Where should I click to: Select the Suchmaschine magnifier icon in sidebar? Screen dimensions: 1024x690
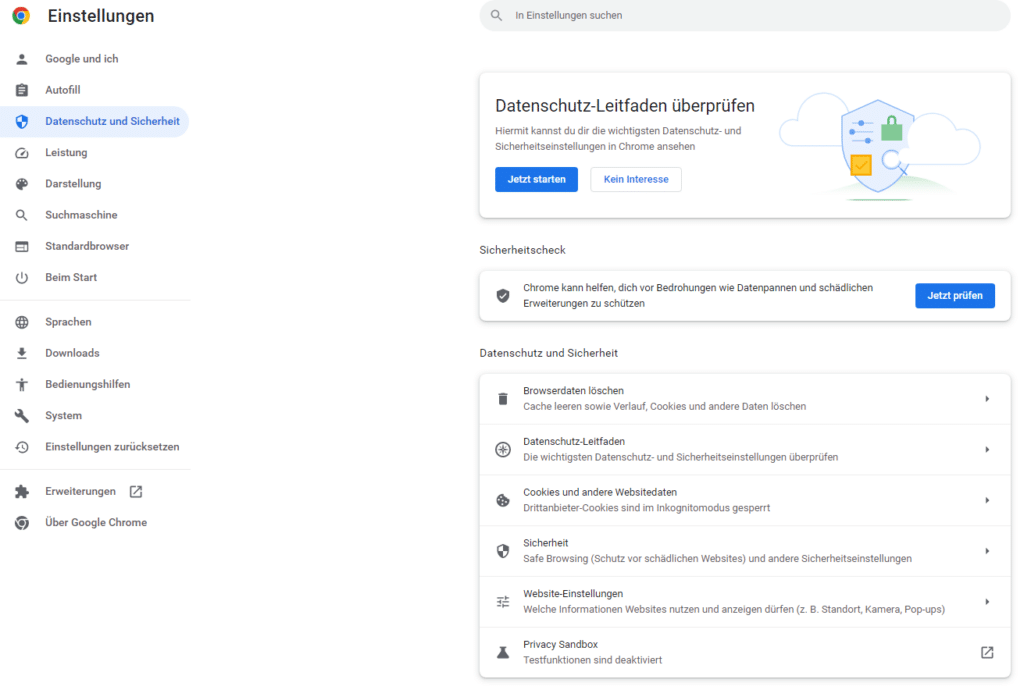click(x=22, y=215)
